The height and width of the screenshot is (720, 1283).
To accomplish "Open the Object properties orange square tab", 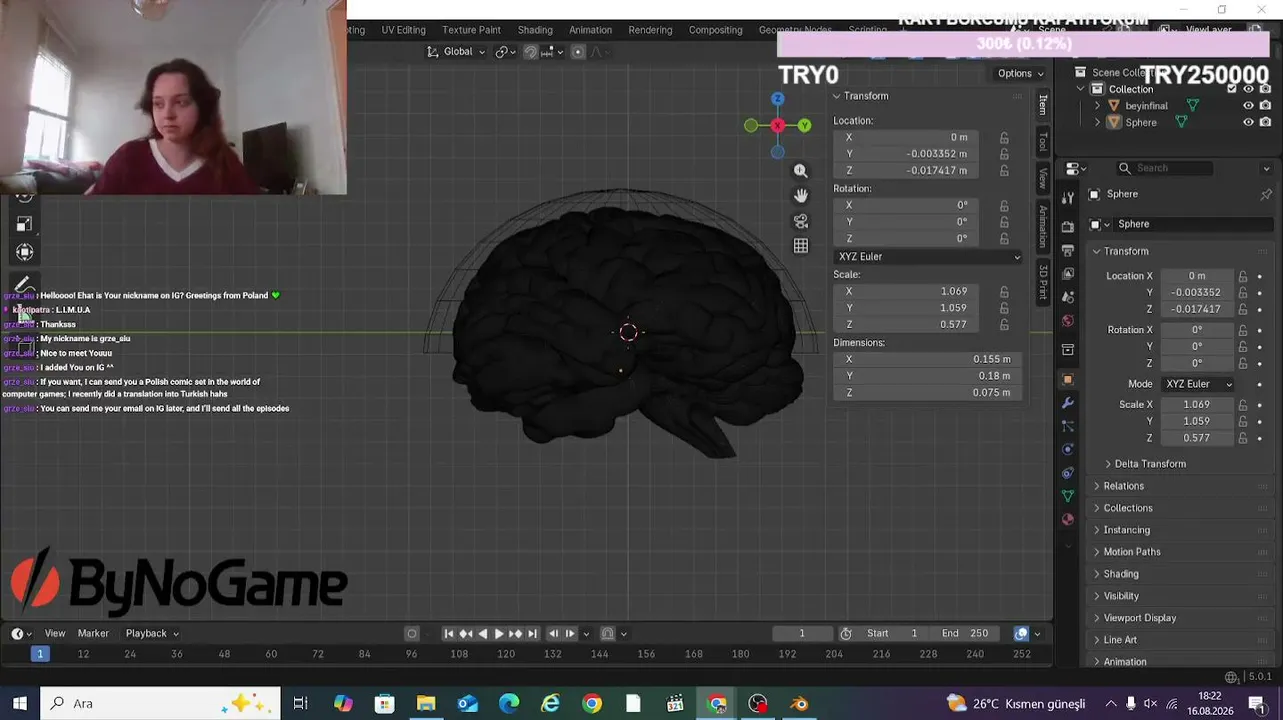I will point(1068,379).
